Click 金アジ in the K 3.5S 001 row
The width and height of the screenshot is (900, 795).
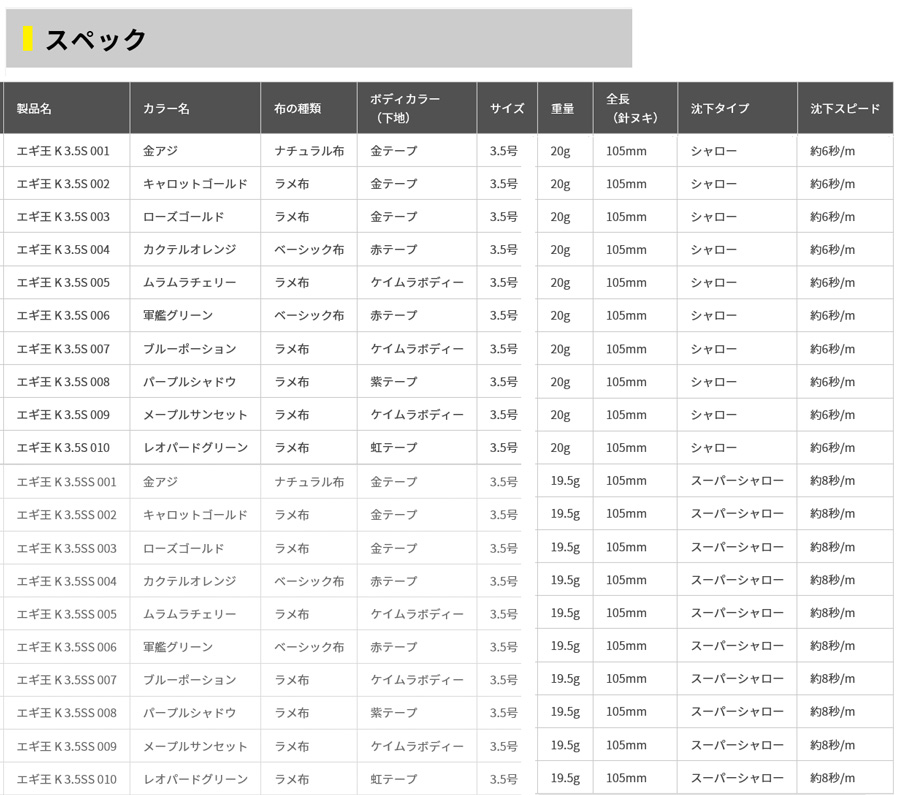[160, 151]
